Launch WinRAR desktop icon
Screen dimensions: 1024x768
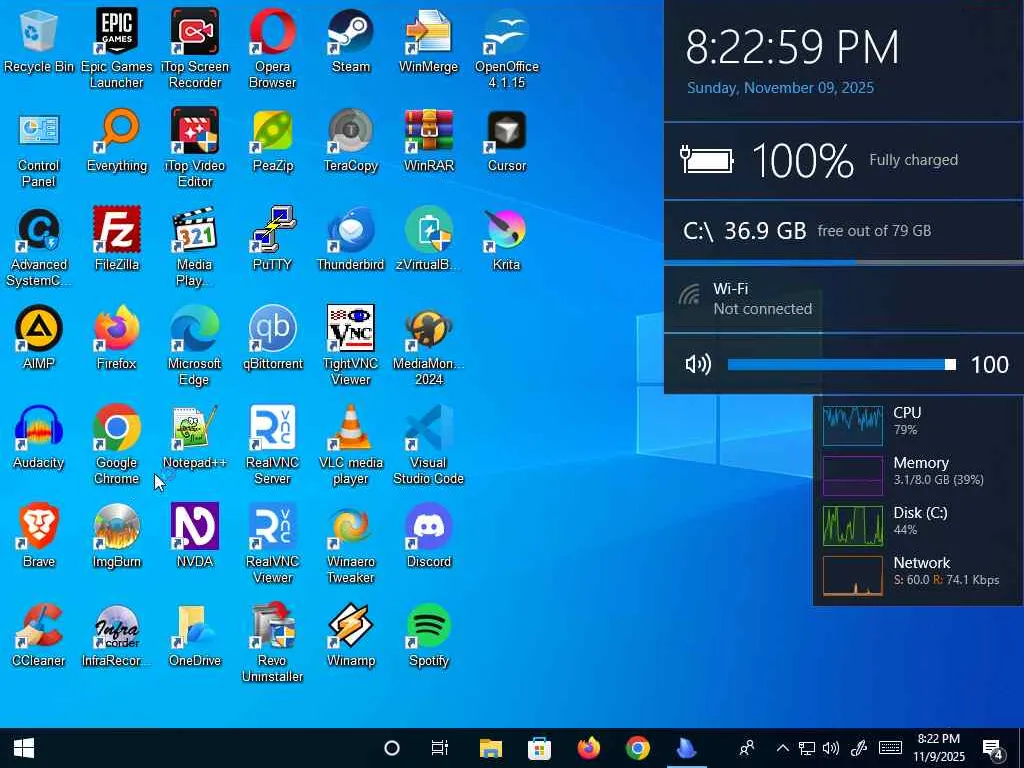click(428, 142)
